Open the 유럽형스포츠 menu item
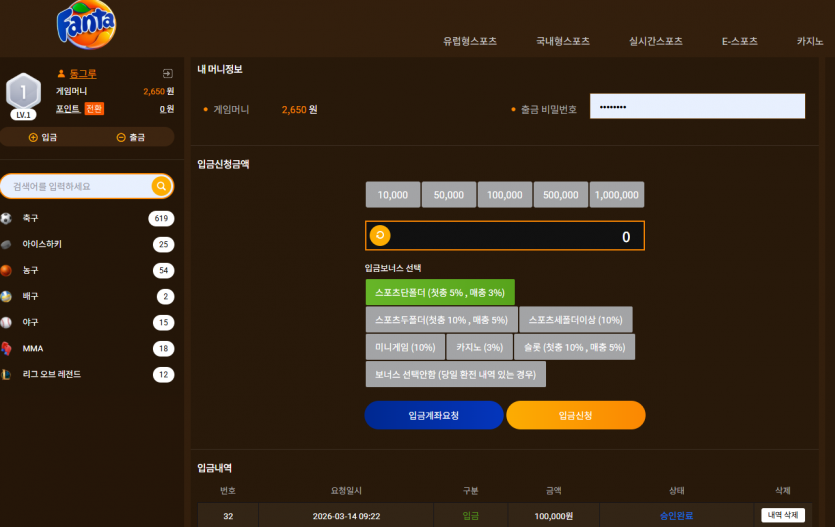 coord(470,41)
